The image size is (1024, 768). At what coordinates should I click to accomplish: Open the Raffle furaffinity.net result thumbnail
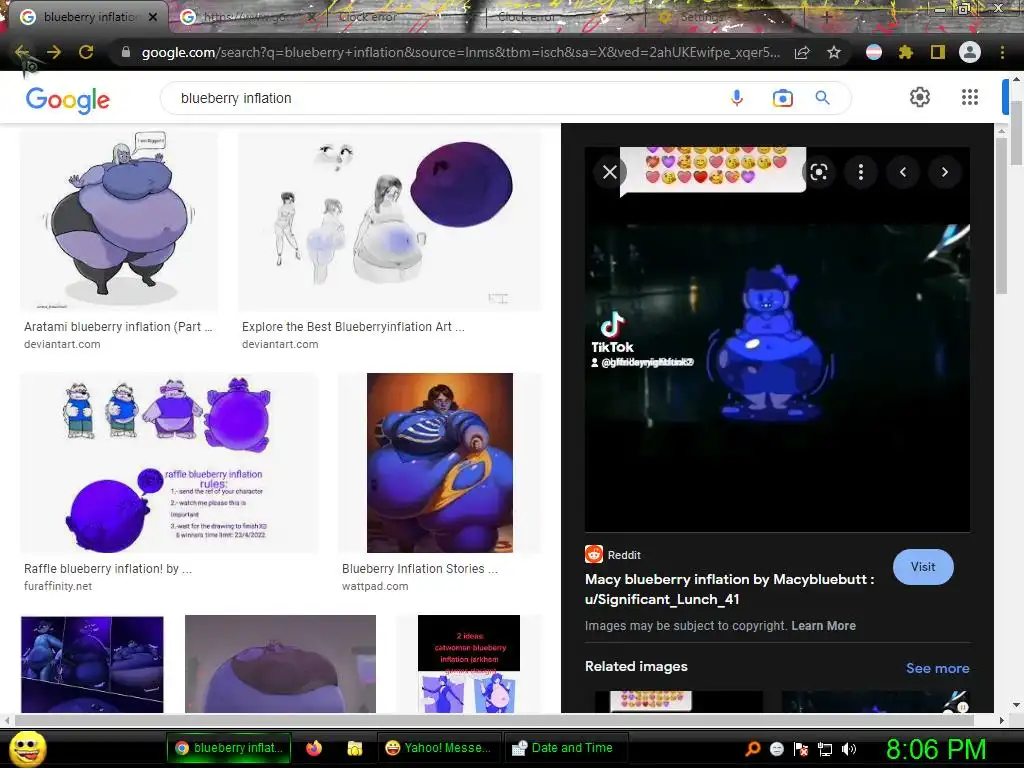pyautogui.click(x=170, y=463)
